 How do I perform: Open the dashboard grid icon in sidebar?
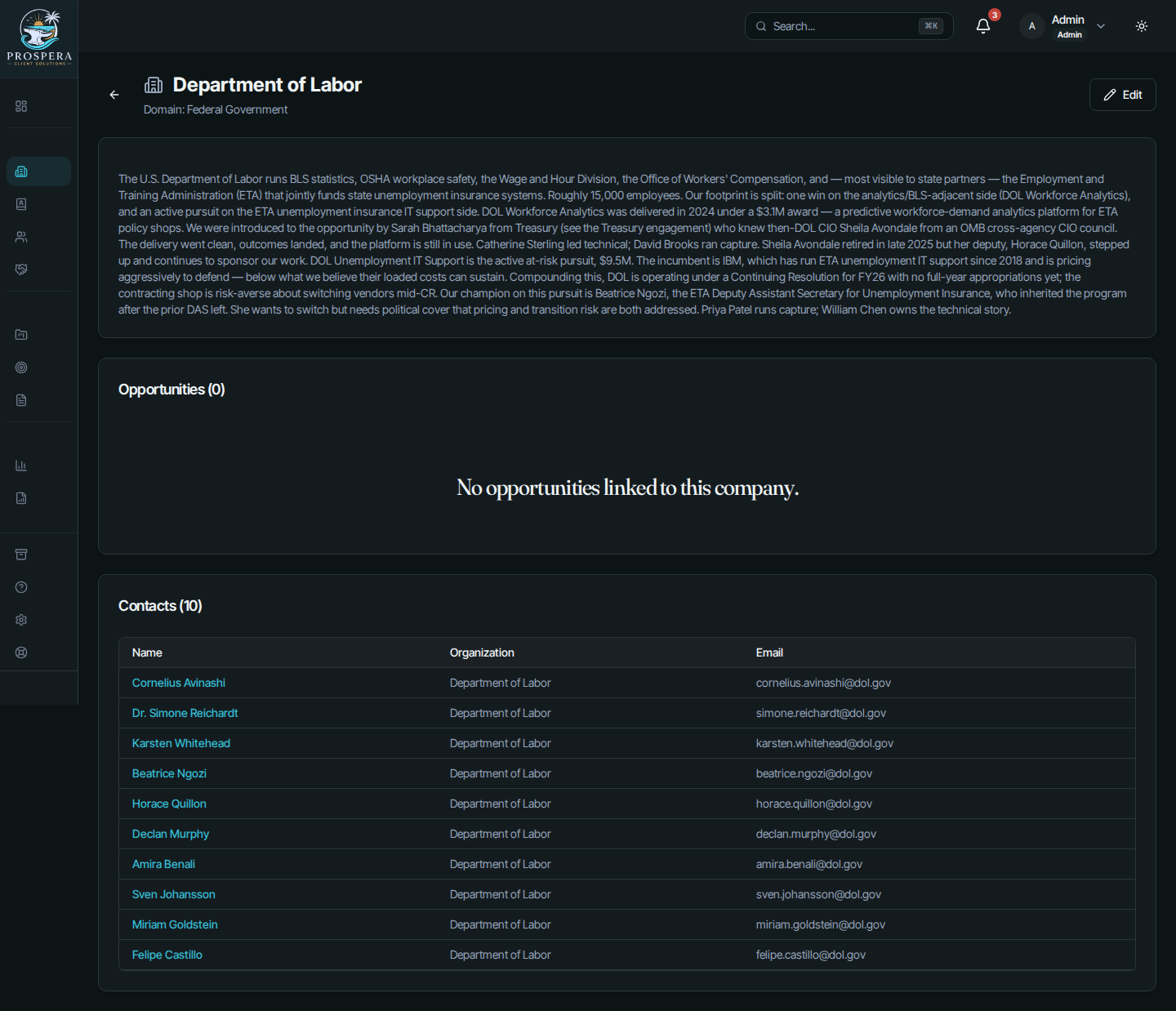pyautogui.click(x=21, y=106)
